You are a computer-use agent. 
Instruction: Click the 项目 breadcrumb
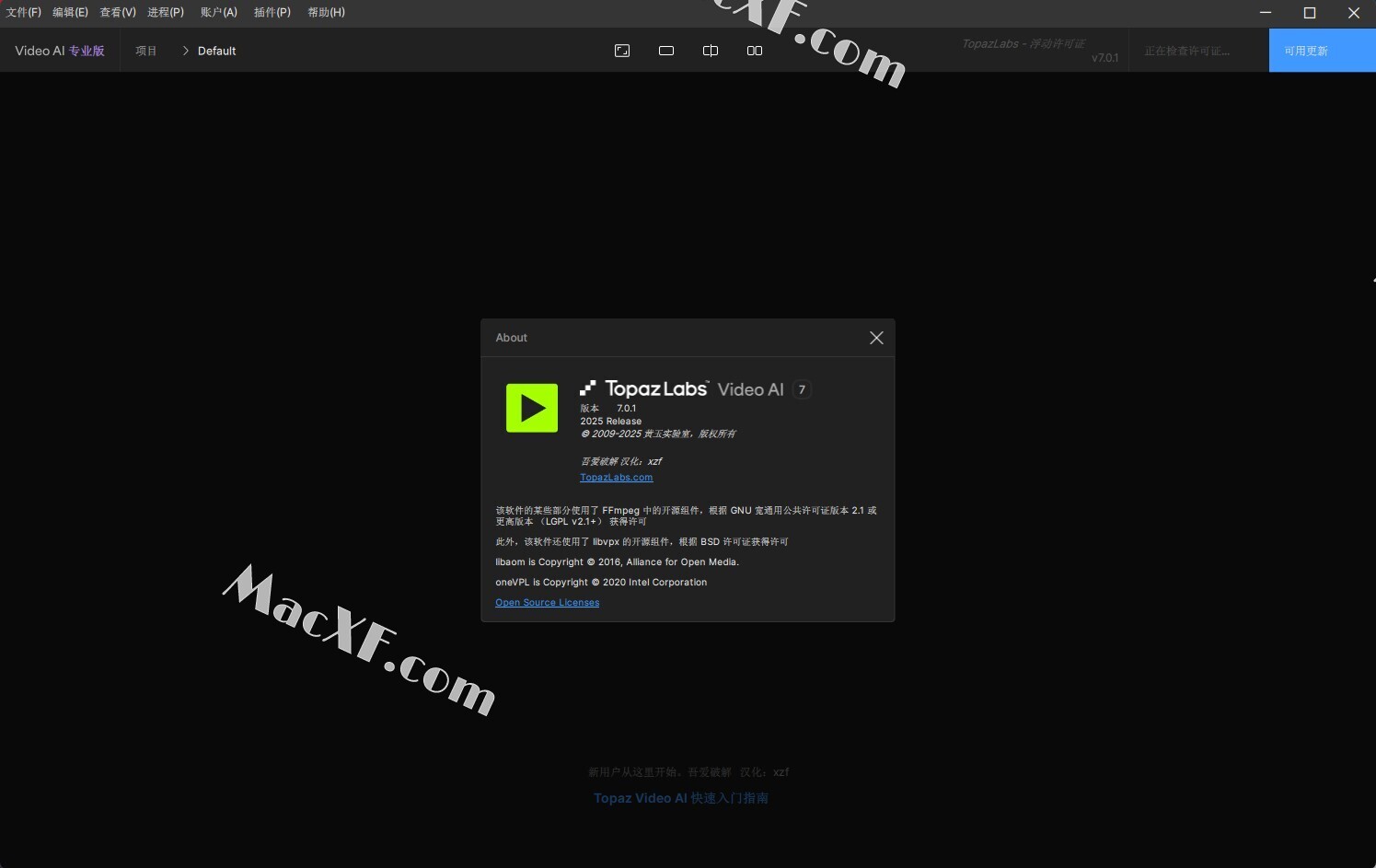(x=146, y=51)
